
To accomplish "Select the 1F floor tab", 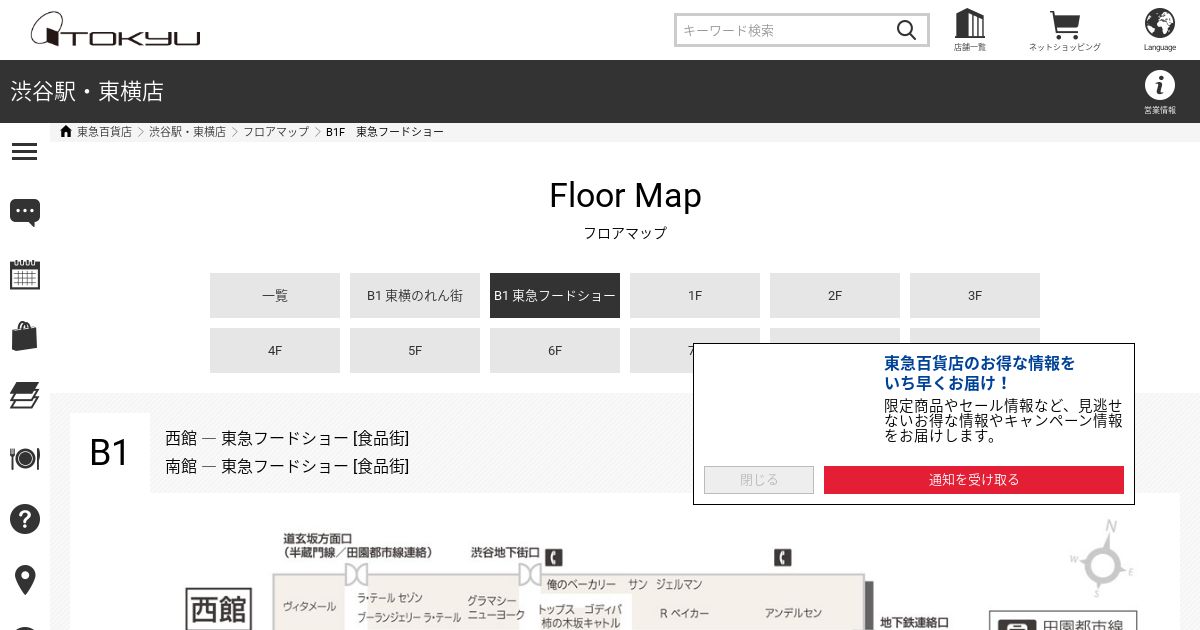I will click(695, 295).
